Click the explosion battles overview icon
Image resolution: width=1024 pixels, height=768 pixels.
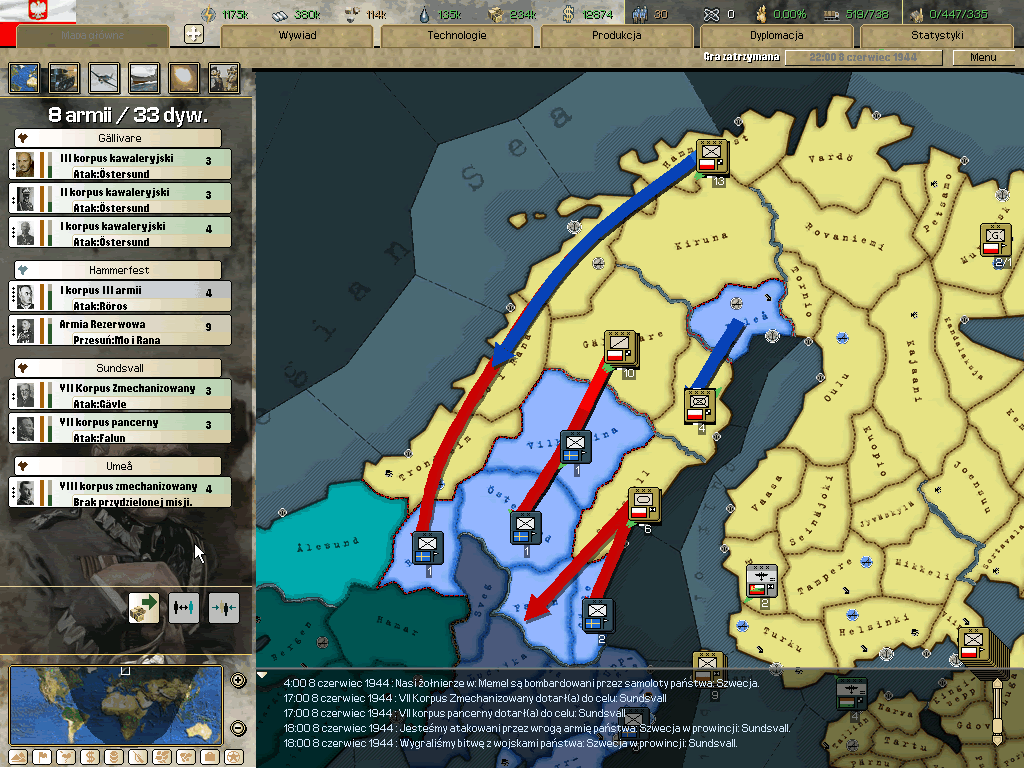tap(184, 77)
